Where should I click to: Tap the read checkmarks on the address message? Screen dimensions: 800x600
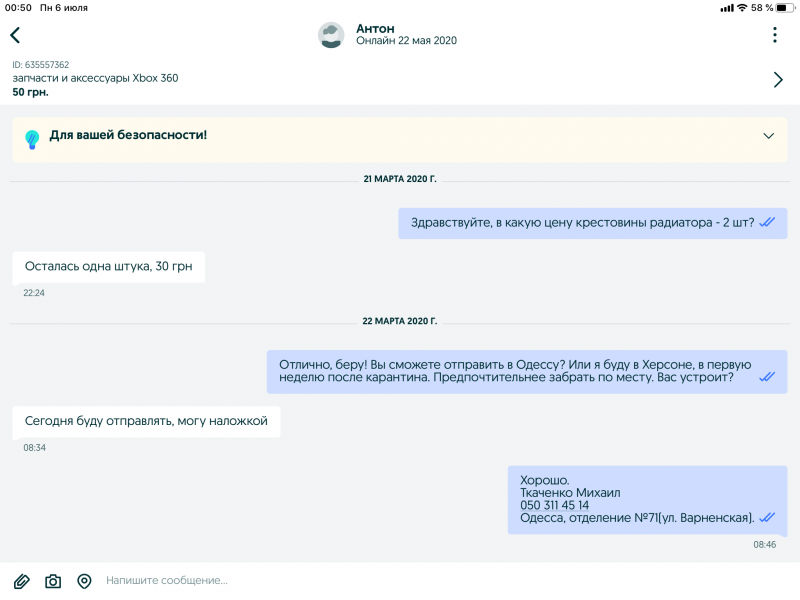point(767,517)
